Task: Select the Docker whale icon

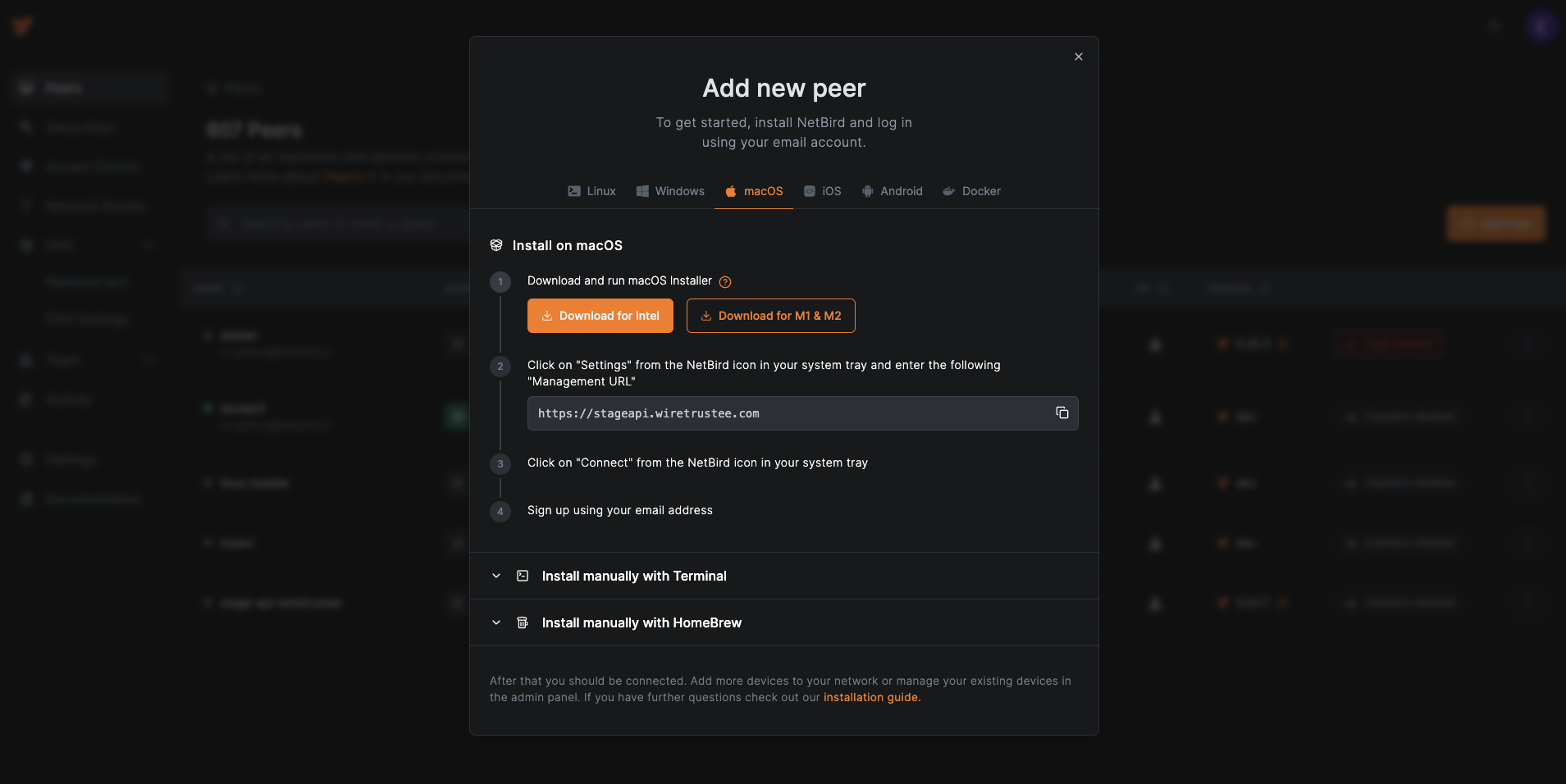Action: (947, 191)
